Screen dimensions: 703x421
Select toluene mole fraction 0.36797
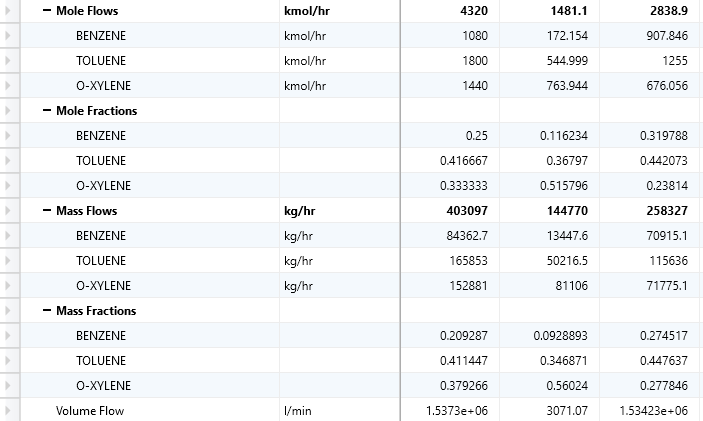coord(567,161)
